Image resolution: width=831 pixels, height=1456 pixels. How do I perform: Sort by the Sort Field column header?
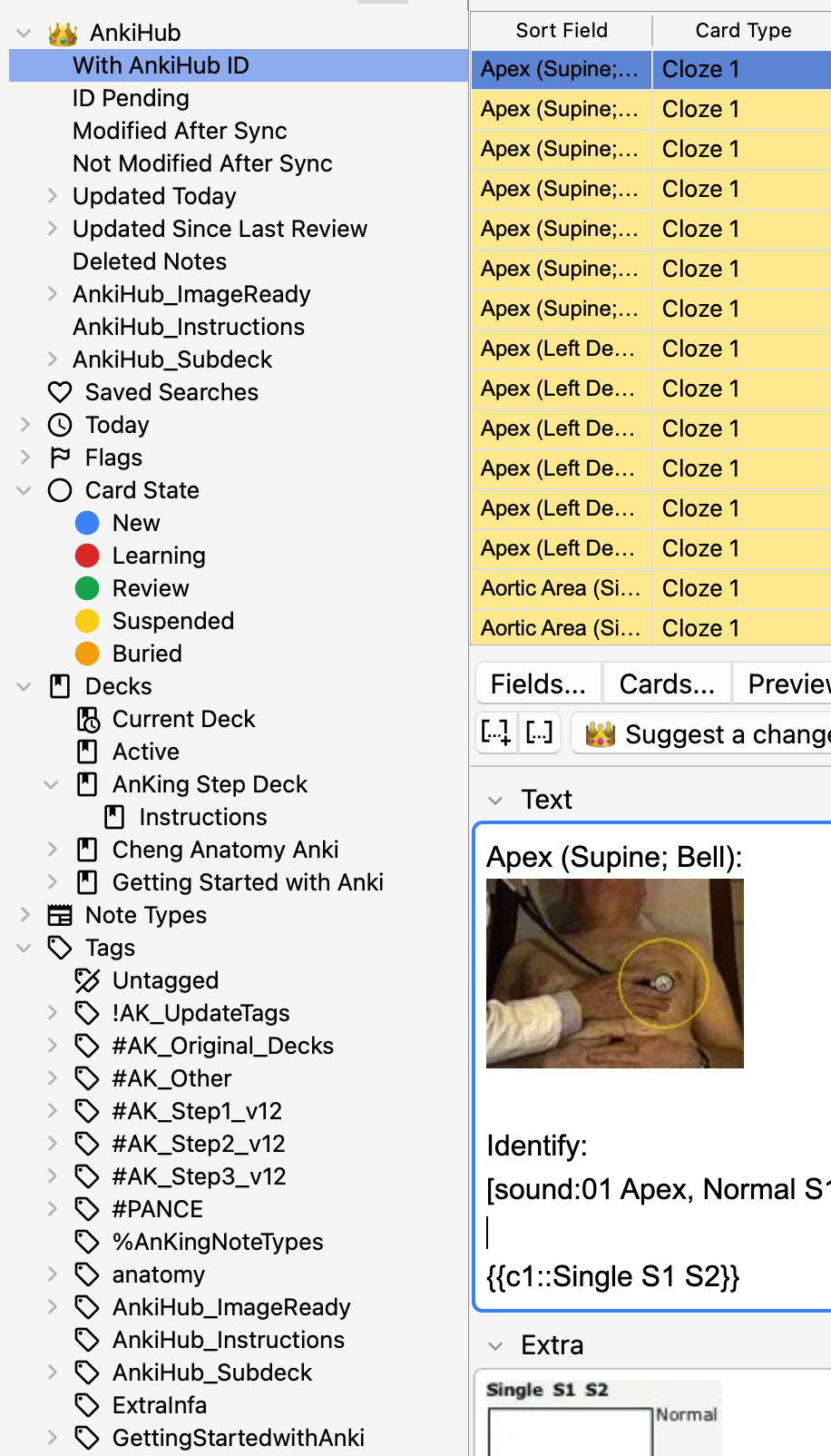561,30
